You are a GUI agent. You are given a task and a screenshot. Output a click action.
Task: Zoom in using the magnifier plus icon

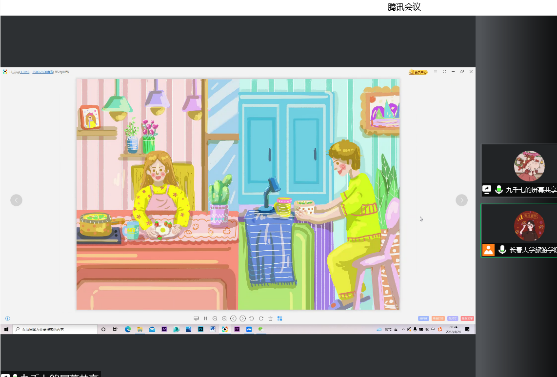(215, 318)
